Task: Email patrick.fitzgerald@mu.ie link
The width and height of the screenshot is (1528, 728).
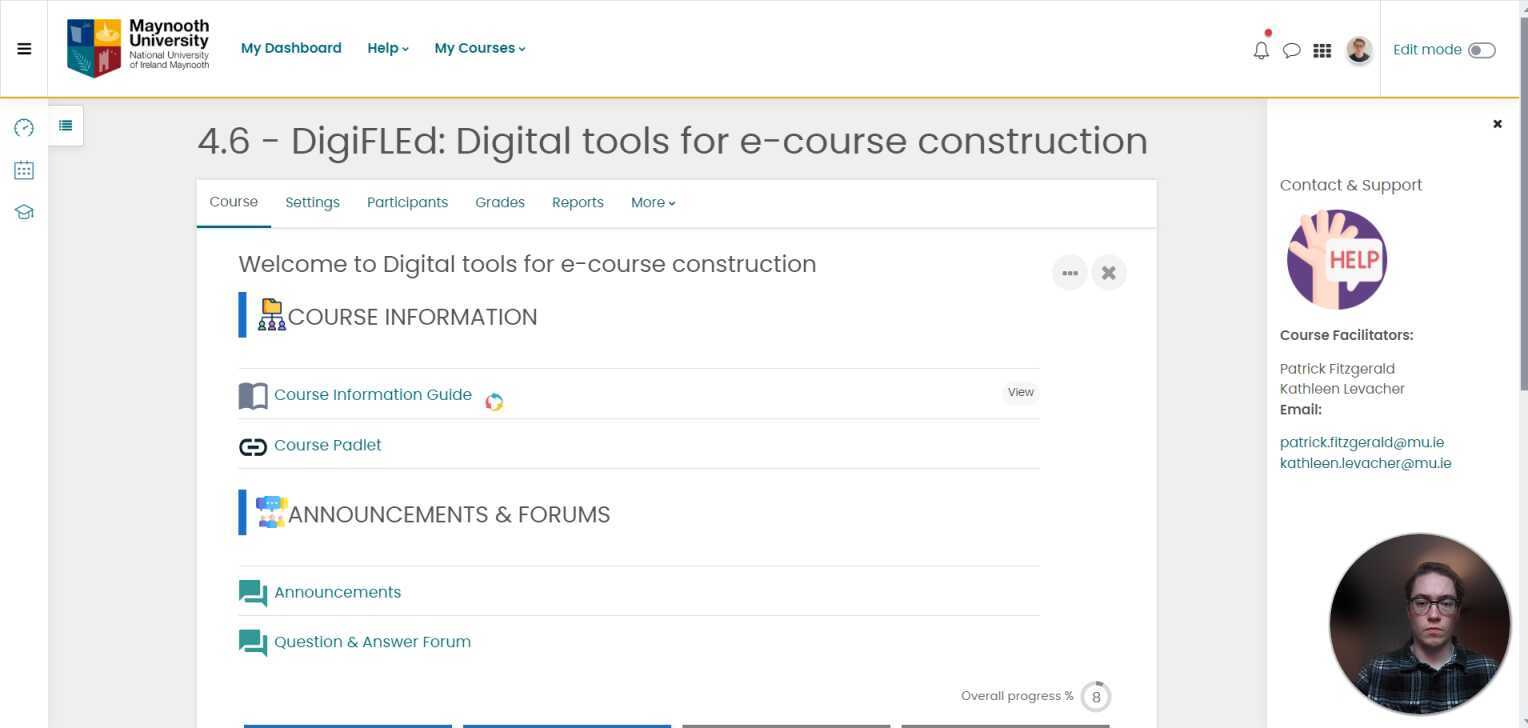Action: 1361,442
